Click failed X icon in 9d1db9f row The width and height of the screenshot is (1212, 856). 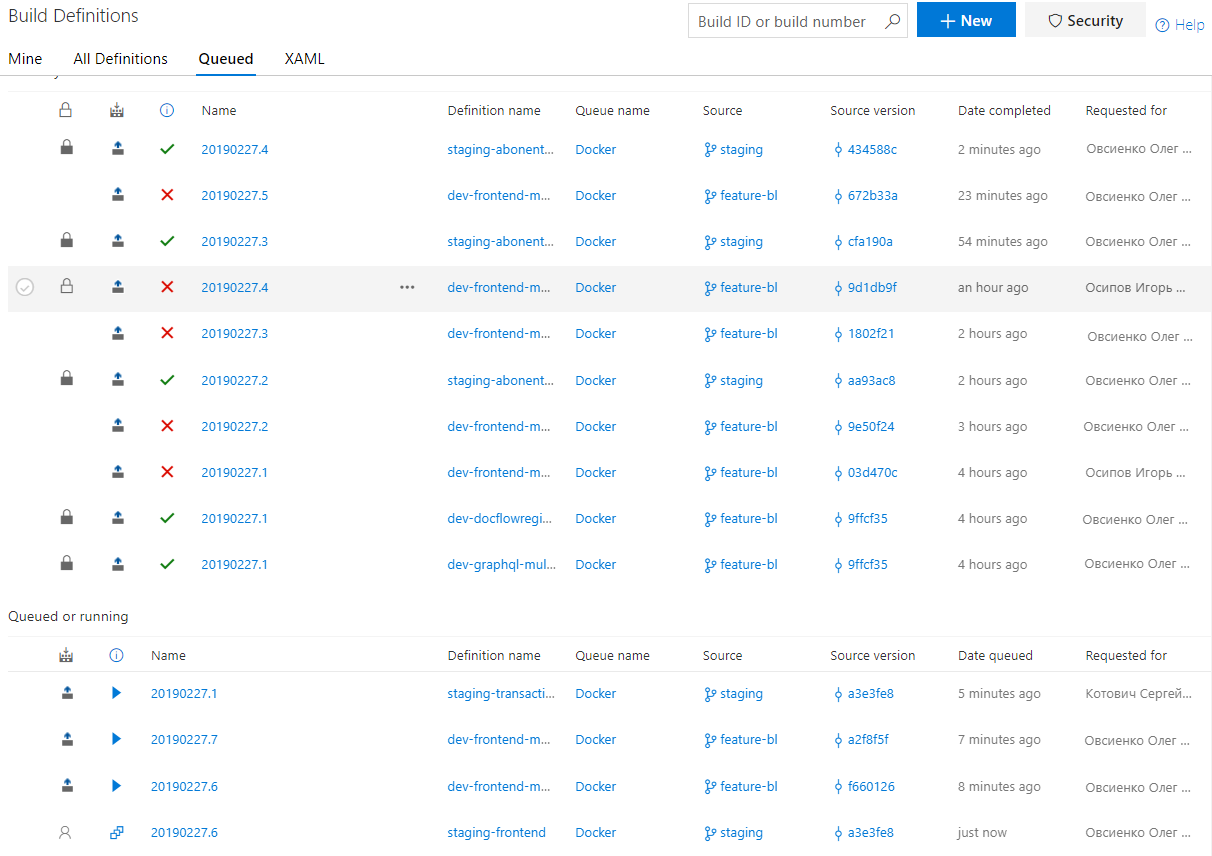(x=167, y=287)
